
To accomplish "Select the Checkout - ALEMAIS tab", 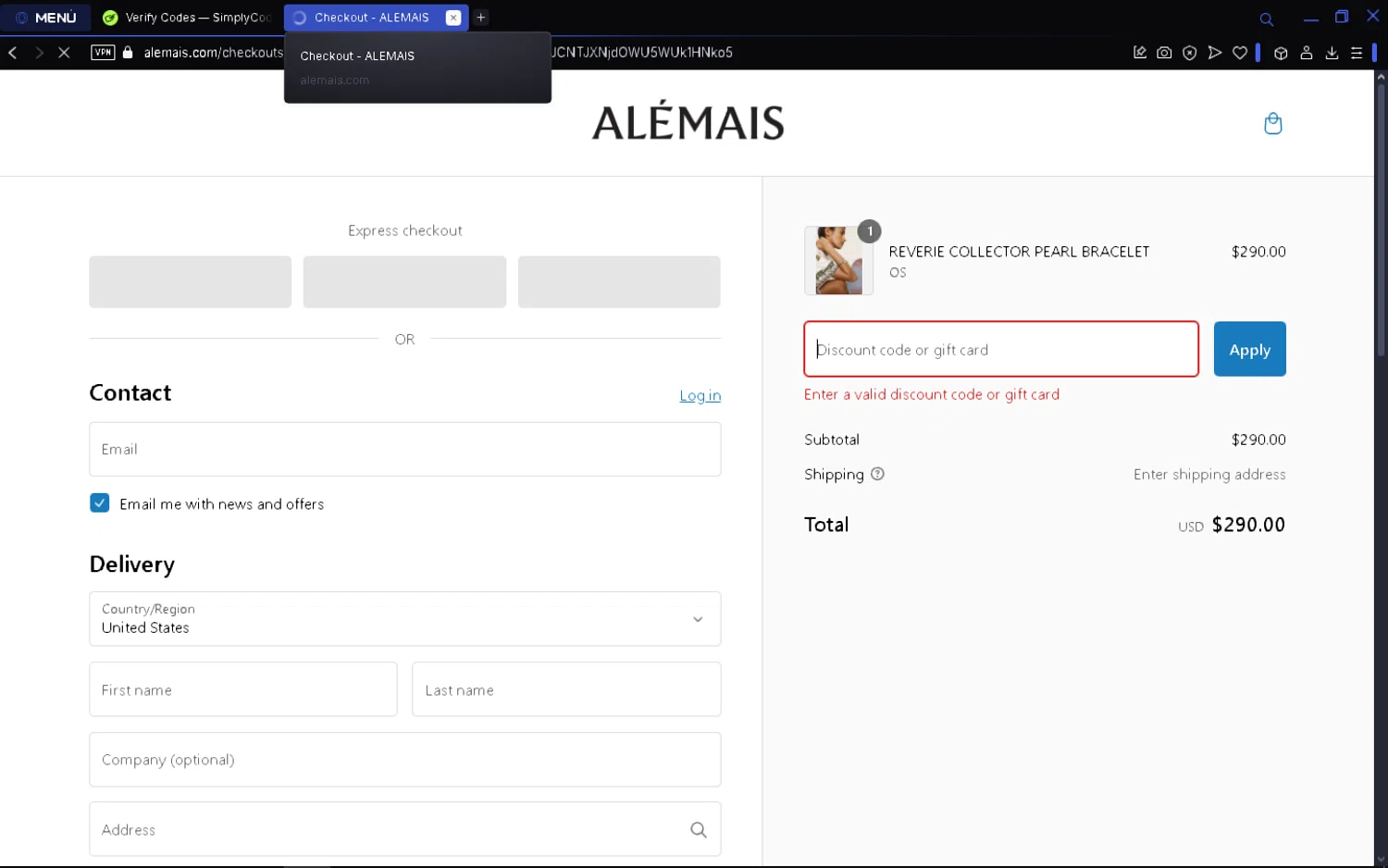I will pyautogui.click(x=370, y=18).
